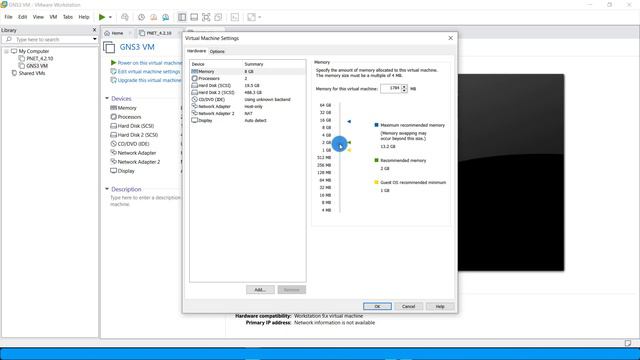Image resolution: width=640 pixels, height=360 pixels.
Task: Collapse the My Computer tree node
Action: click(6, 51)
